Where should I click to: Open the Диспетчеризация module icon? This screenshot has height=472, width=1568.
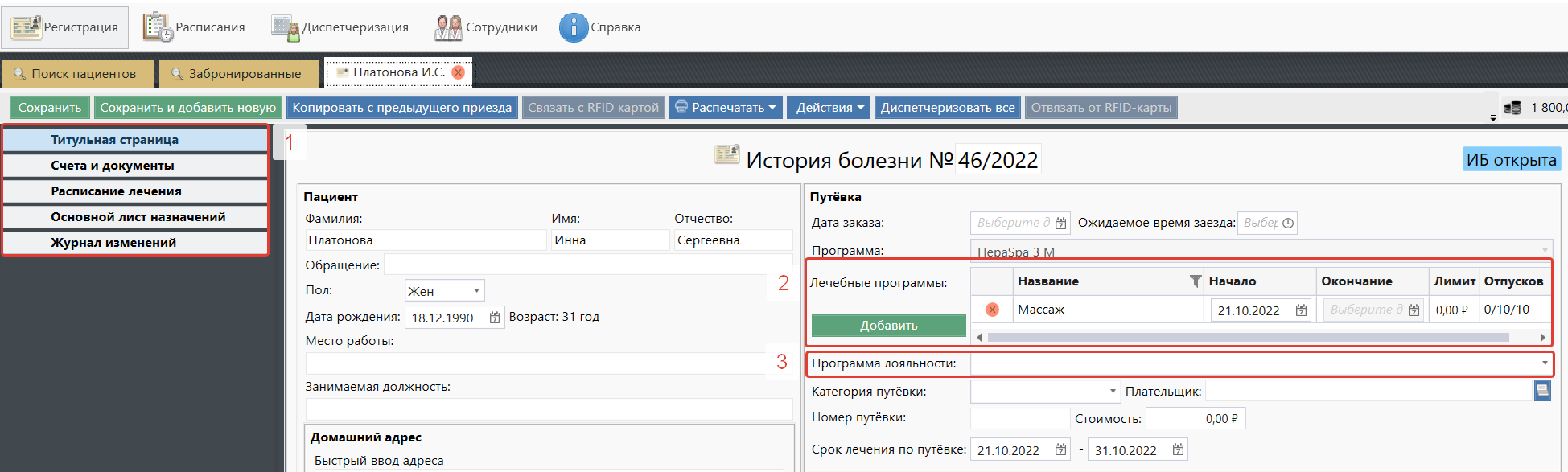tap(285, 27)
